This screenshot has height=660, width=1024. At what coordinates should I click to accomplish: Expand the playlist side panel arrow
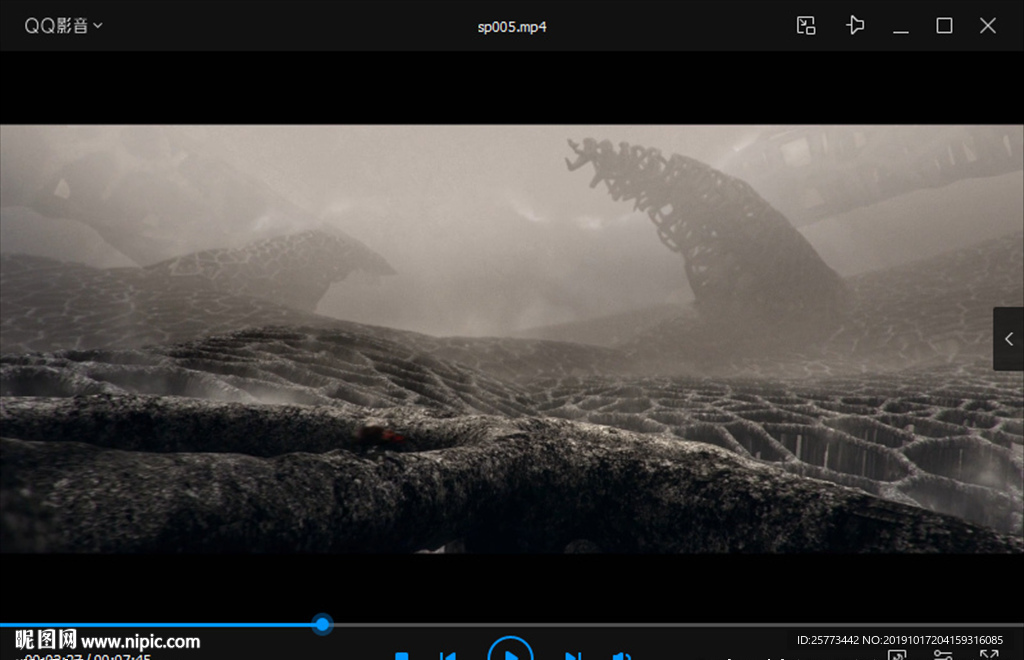click(1008, 339)
